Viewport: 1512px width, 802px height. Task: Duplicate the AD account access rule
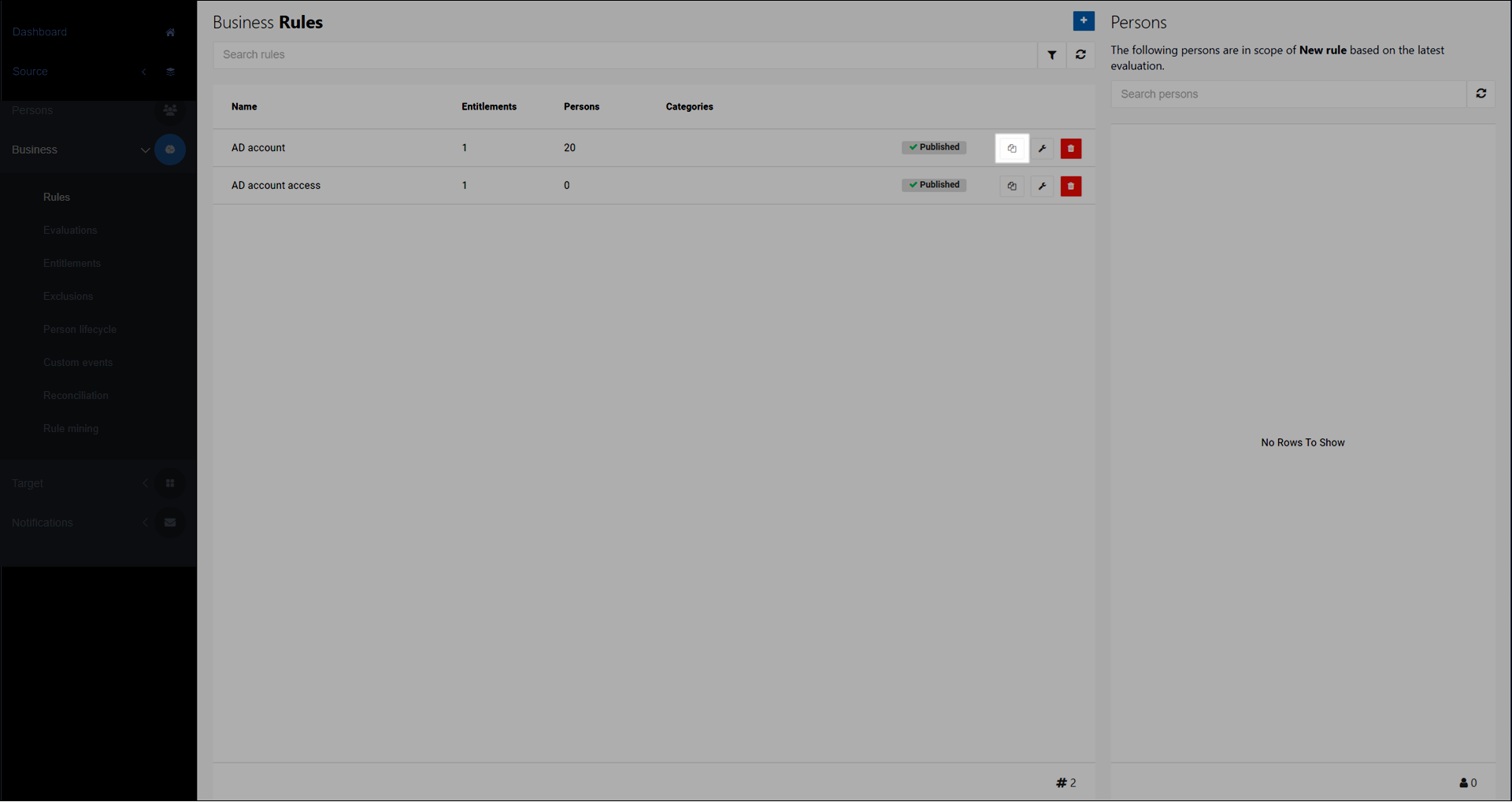tap(1012, 187)
